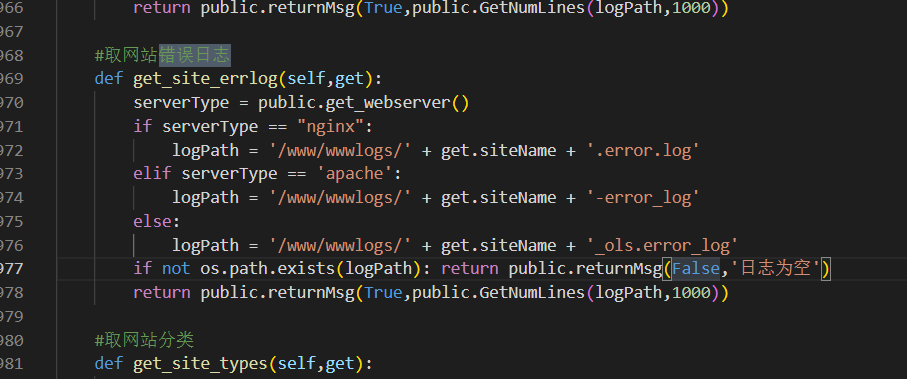Click the 'else:' keyword

coord(157,222)
